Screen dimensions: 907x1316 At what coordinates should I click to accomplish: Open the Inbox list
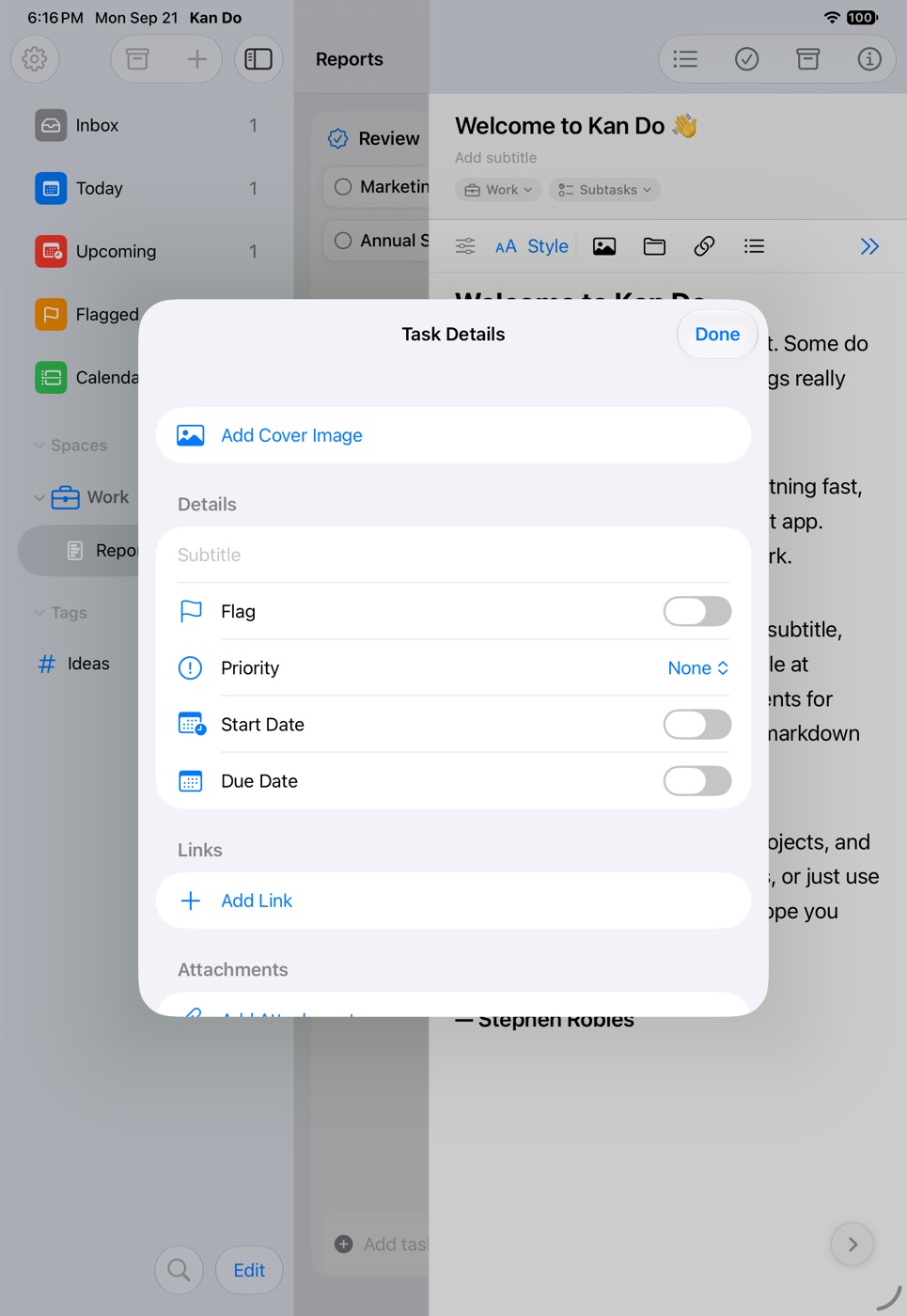147,125
